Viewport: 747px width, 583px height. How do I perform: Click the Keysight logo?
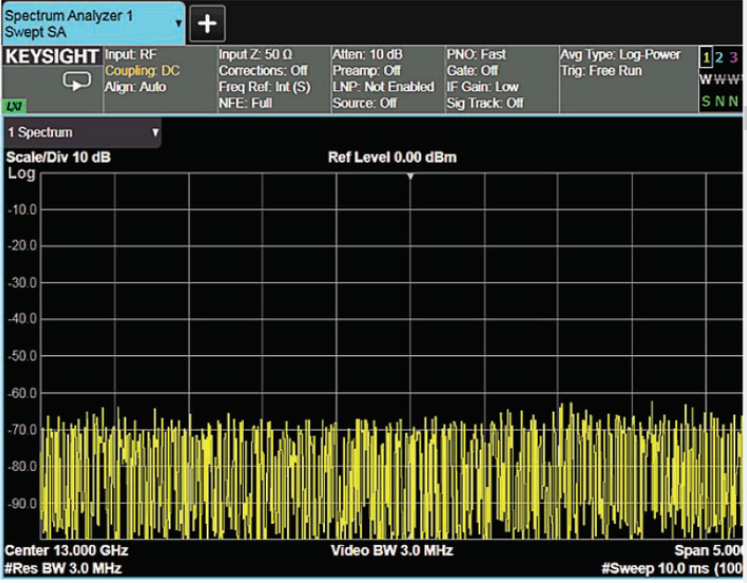click(x=52, y=57)
